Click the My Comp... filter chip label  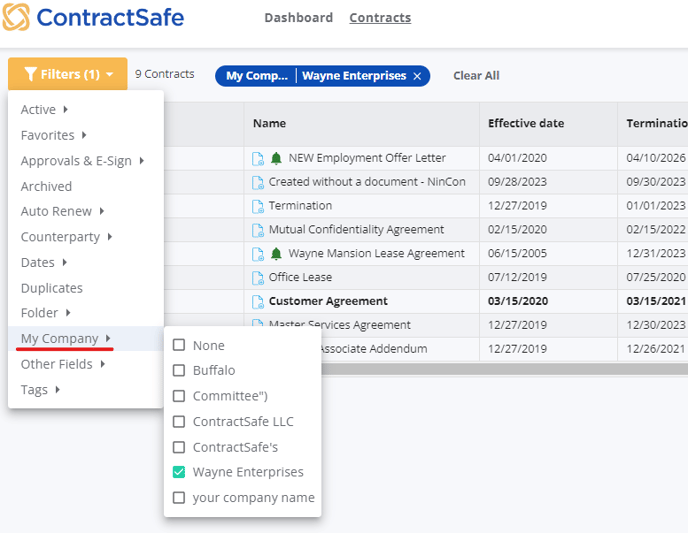(x=257, y=76)
